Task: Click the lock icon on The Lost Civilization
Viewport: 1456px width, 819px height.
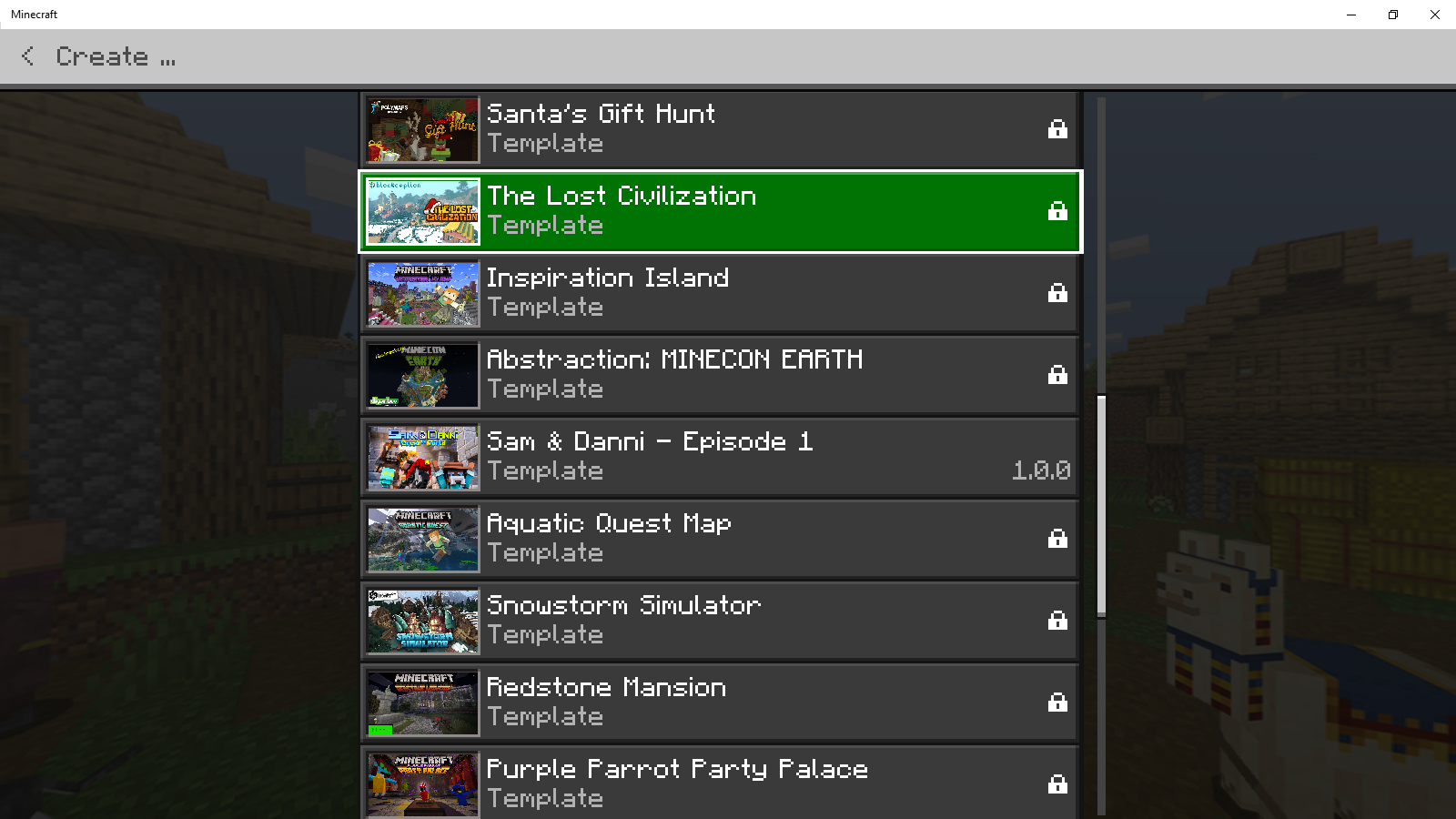Action: point(1057,211)
